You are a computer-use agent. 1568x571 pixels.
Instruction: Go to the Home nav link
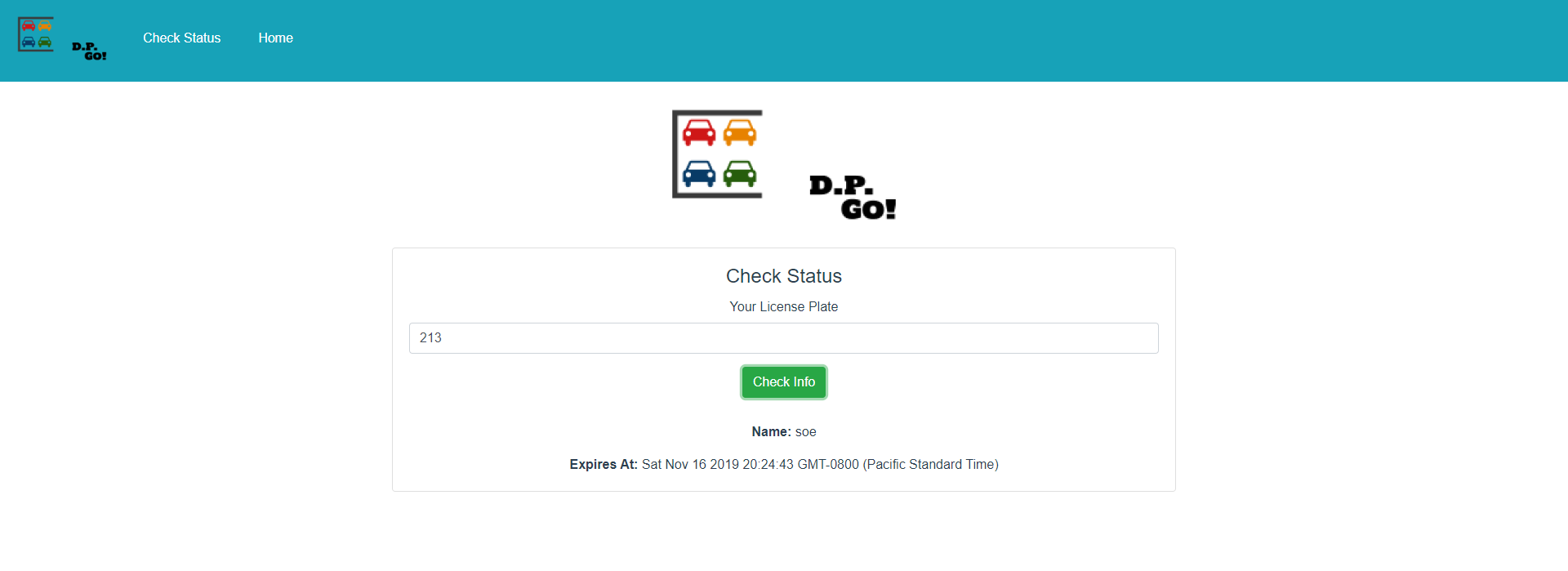coord(275,38)
